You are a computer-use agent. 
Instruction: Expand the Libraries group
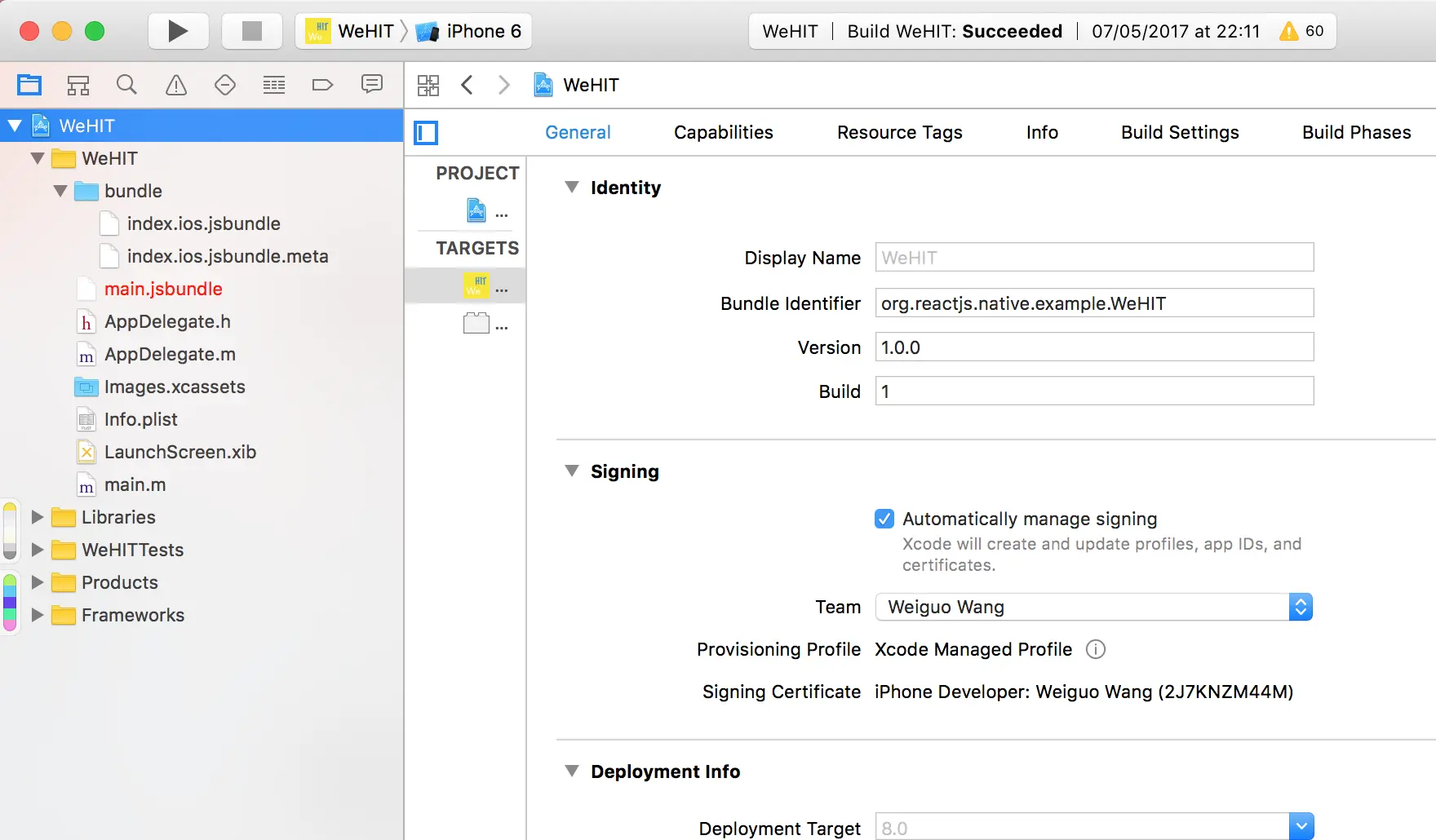click(x=38, y=517)
